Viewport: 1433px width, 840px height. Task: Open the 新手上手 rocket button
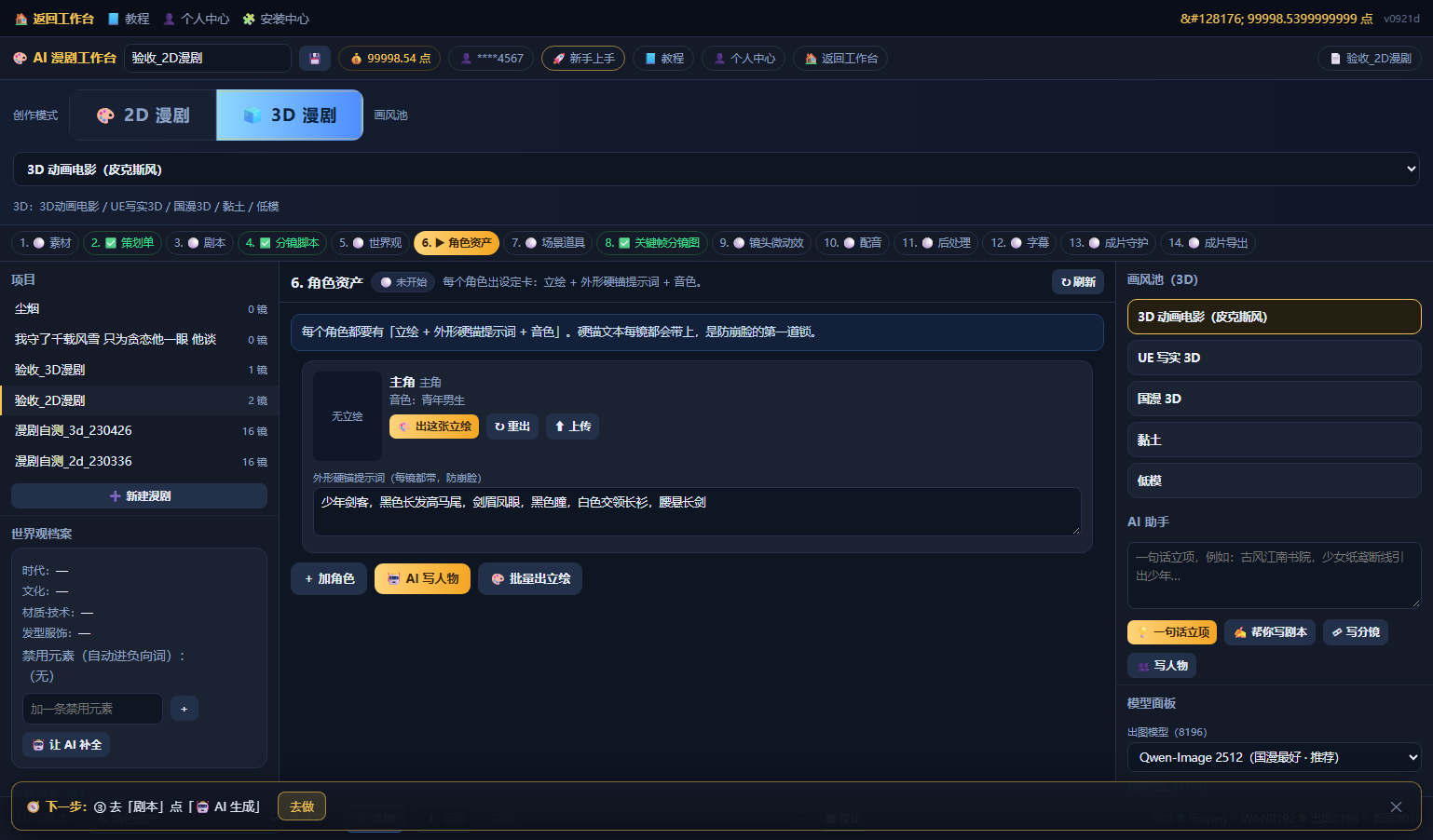(583, 58)
